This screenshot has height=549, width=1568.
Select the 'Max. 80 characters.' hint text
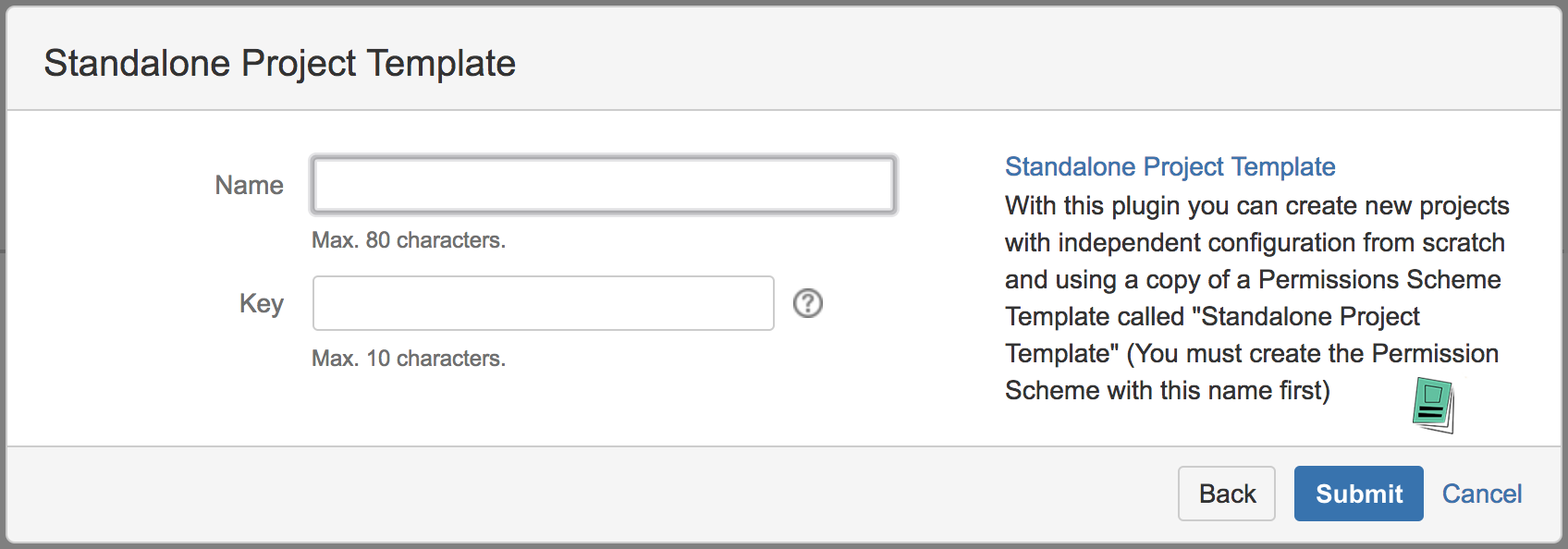click(x=408, y=240)
